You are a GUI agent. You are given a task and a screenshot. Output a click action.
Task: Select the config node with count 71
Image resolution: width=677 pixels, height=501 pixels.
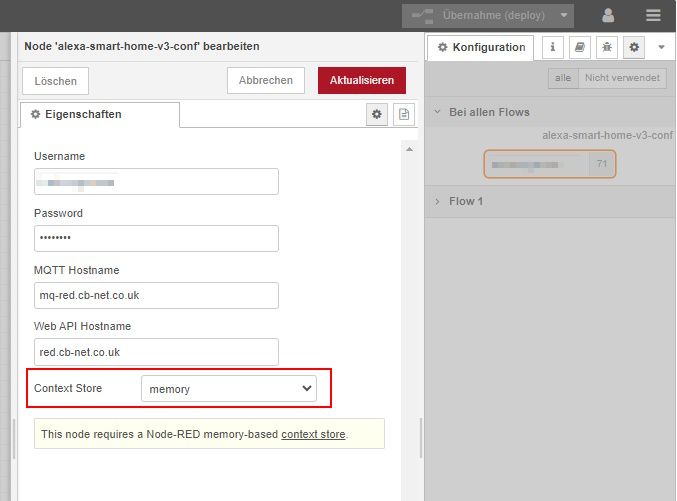pos(550,164)
